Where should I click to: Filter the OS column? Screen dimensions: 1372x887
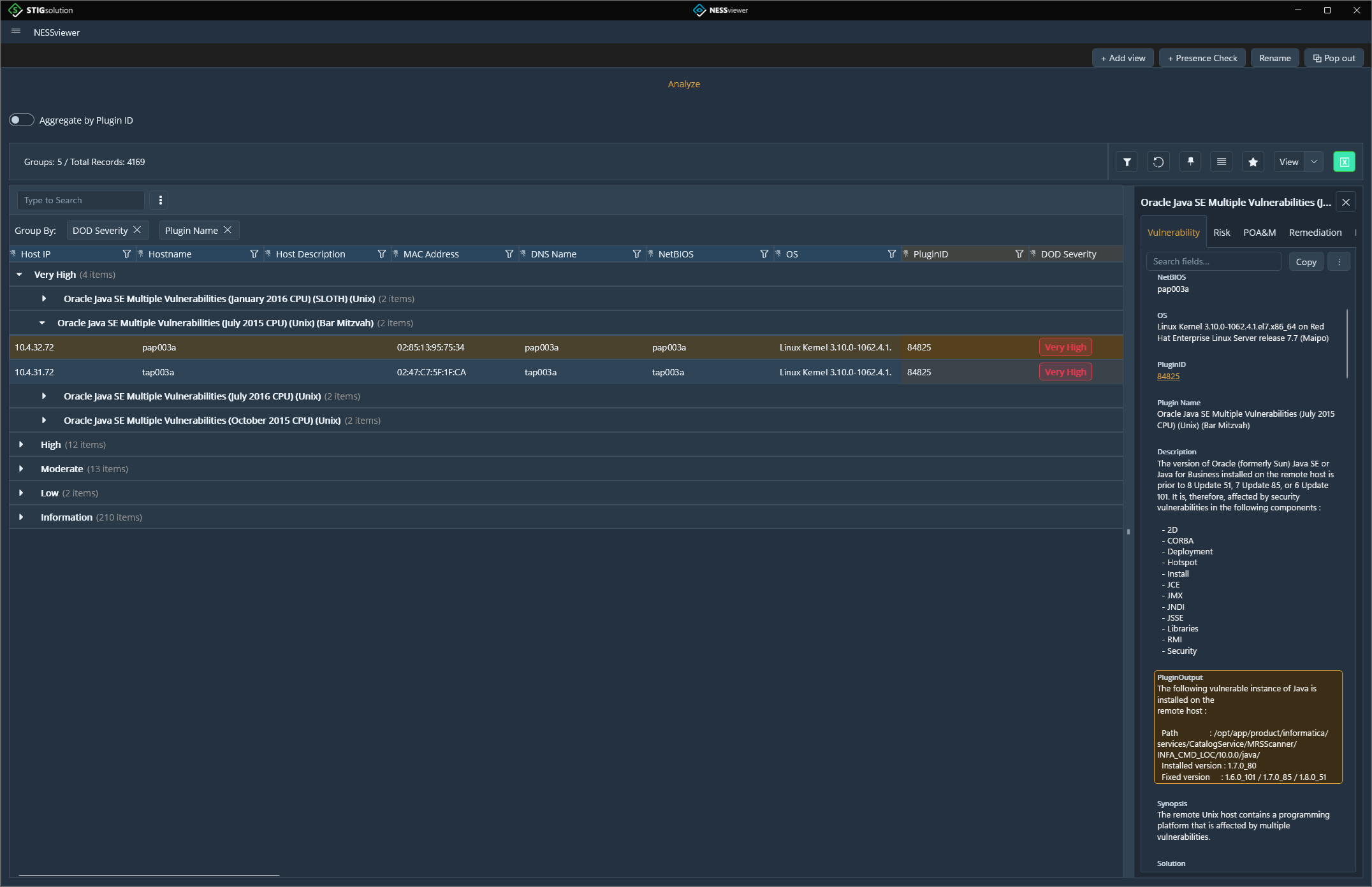point(891,254)
